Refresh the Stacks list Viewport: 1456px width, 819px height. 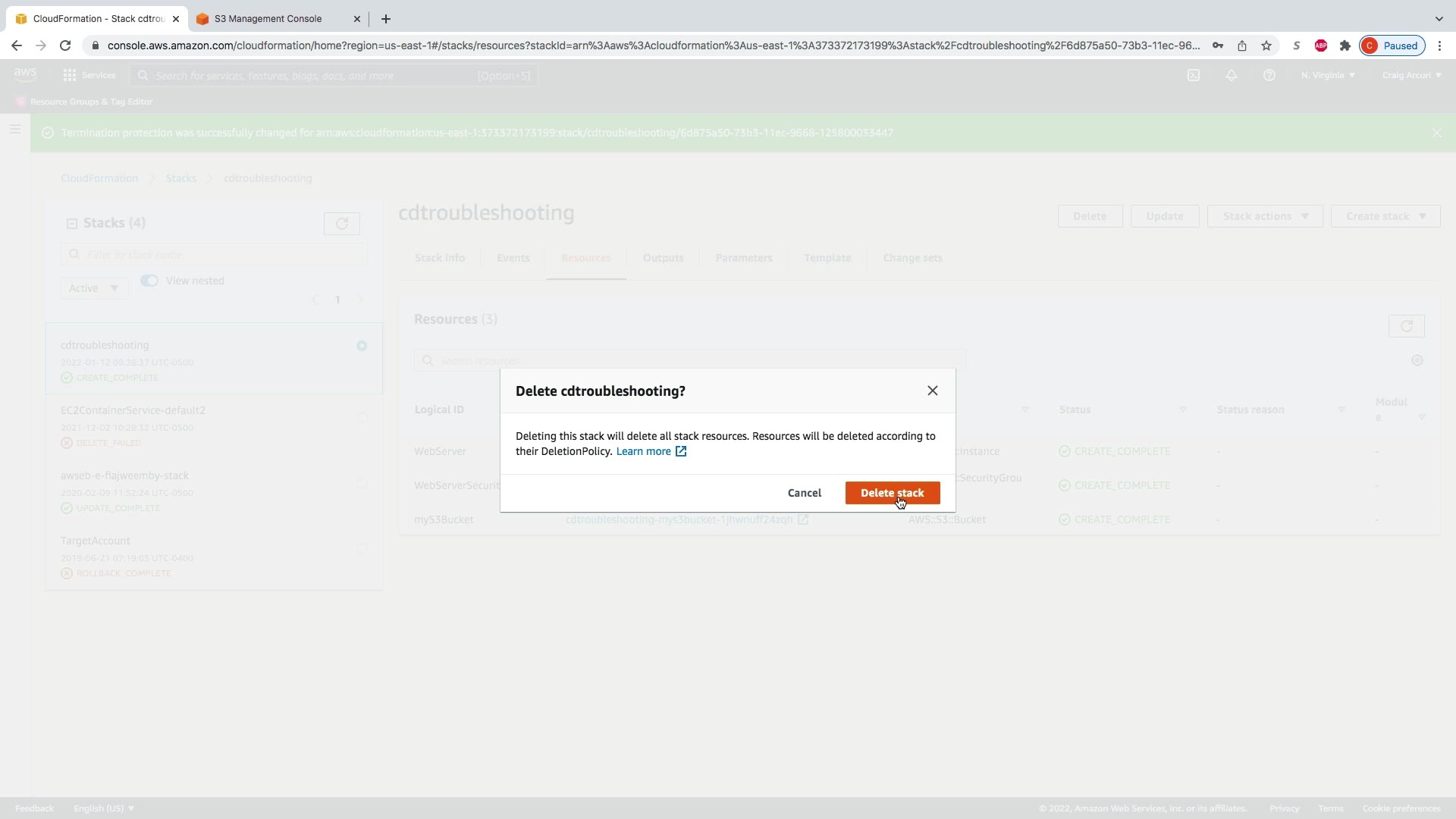pos(341,224)
